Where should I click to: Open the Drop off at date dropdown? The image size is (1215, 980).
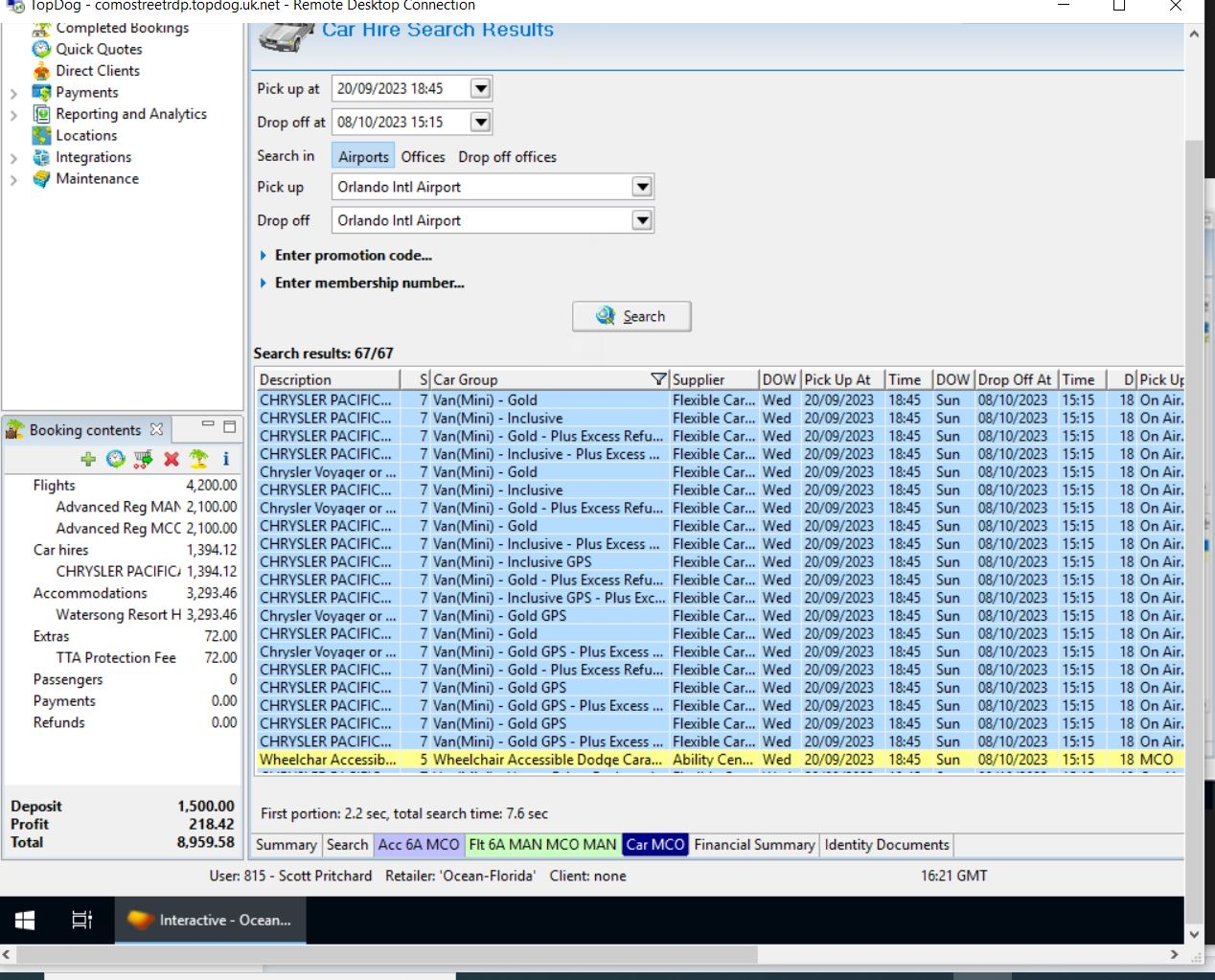click(481, 123)
